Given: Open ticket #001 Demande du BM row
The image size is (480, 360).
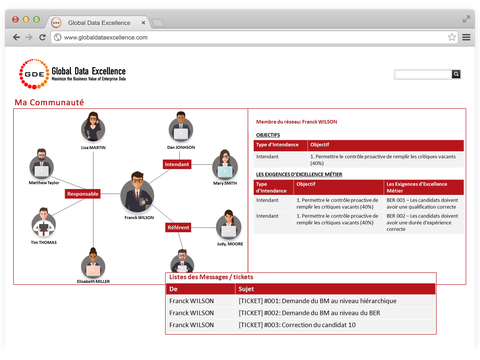Looking at the screenshot, I should [x=301, y=301].
